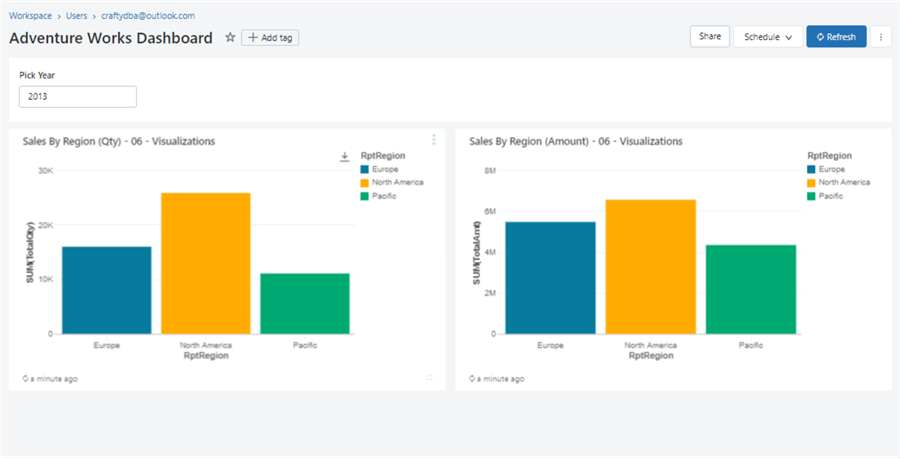The image size is (900, 458).
Task: Click RptRegion legend heading in Amount chart
Action: tap(829, 156)
